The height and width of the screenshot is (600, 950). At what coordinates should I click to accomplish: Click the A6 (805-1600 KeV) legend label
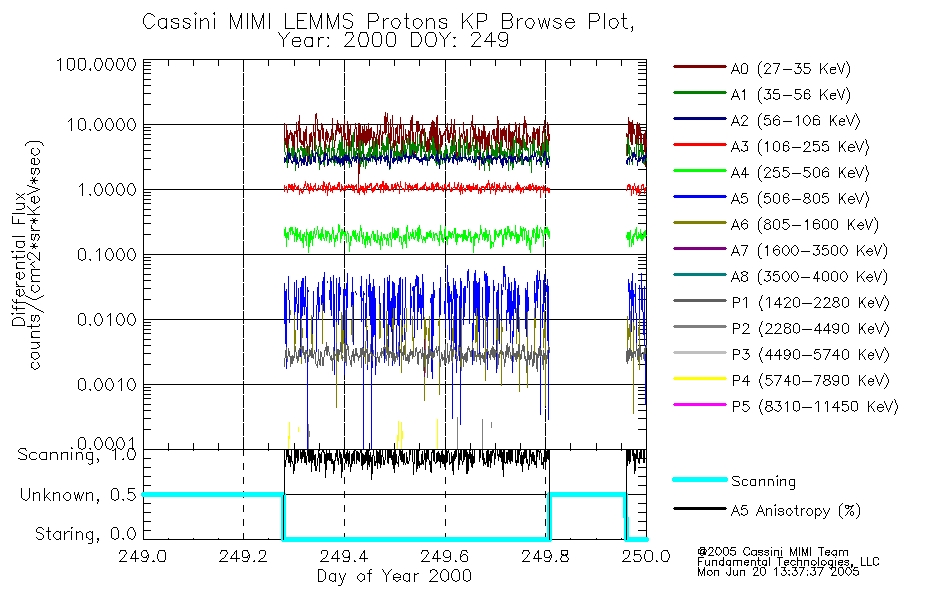[x=805, y=225]
